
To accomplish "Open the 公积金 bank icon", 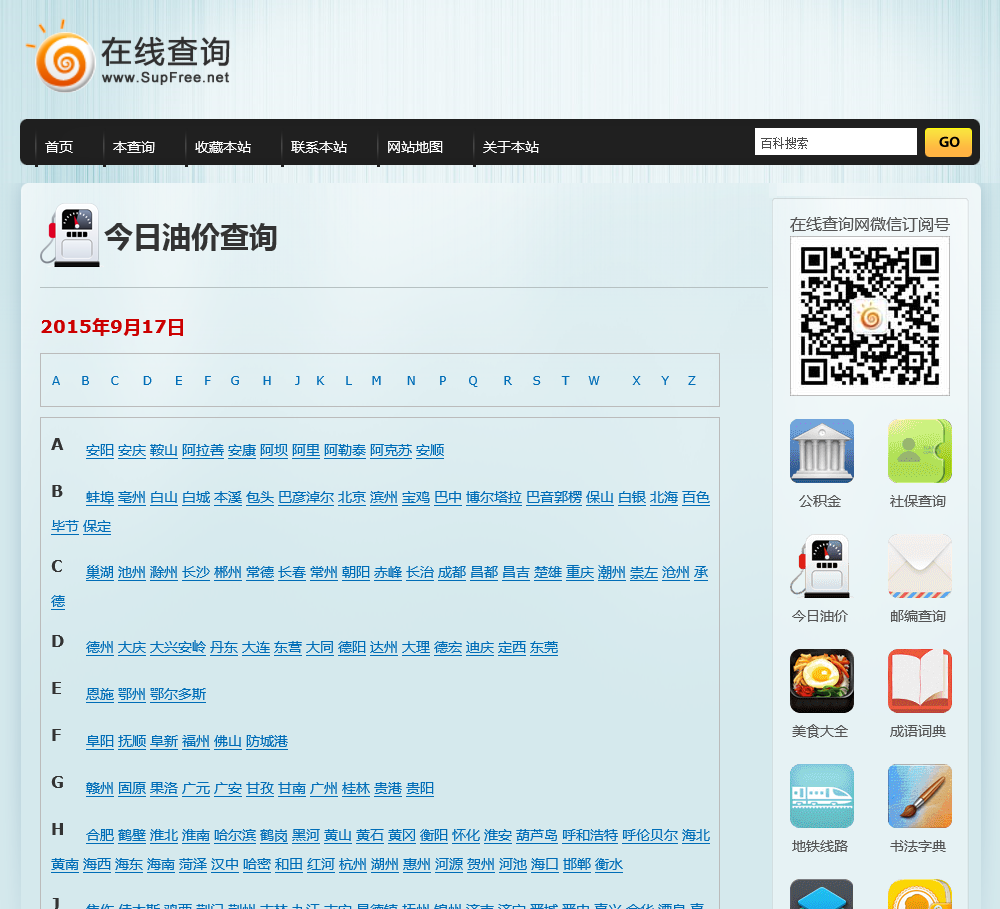I will point(821,451).
